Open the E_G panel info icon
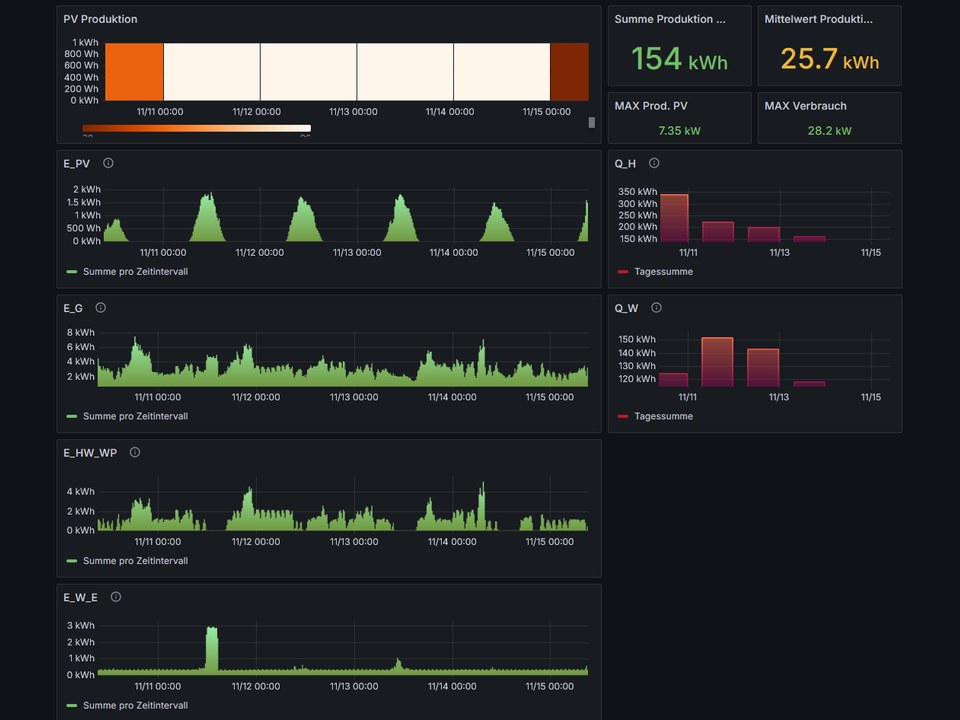The width and height of the screenshot is (960, 720). click(100, 307)
